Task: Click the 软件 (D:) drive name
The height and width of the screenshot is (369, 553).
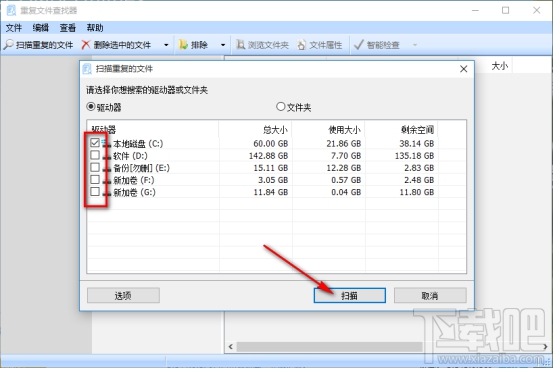Action: pos(130,156)
